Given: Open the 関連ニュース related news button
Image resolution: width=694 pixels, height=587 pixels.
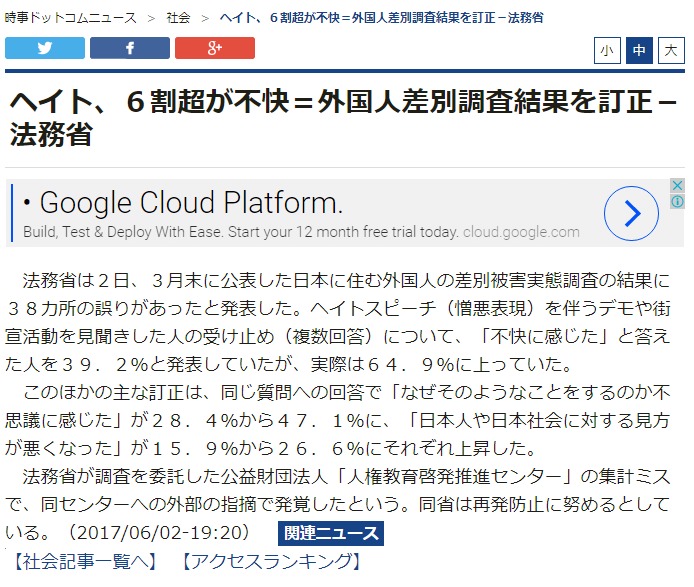Looking at the screenshot, I should click(330, 533).
